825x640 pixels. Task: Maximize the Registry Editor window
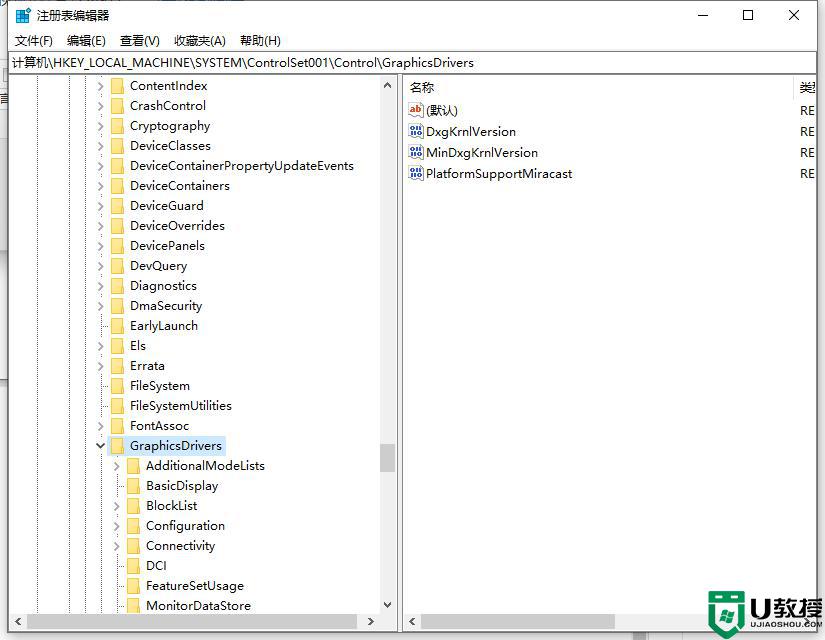(748, 15)
